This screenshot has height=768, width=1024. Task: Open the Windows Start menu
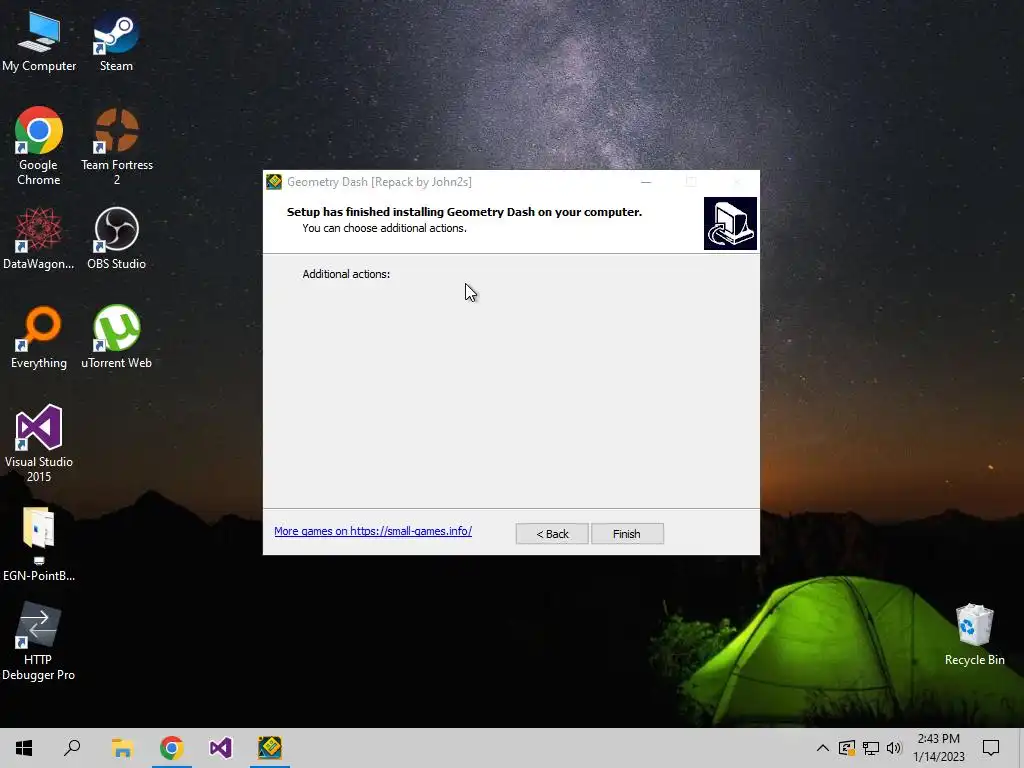(24, 748)
